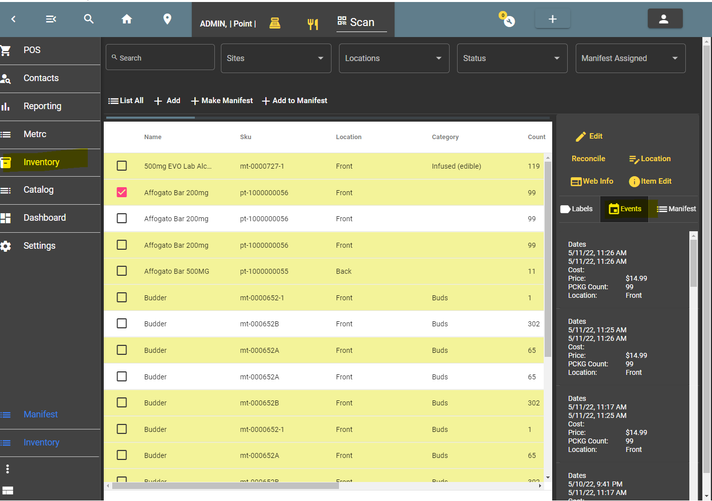This screenshot has width=712, height=501.
Task: Sort by the Sku column header
Action: point(245,137)
